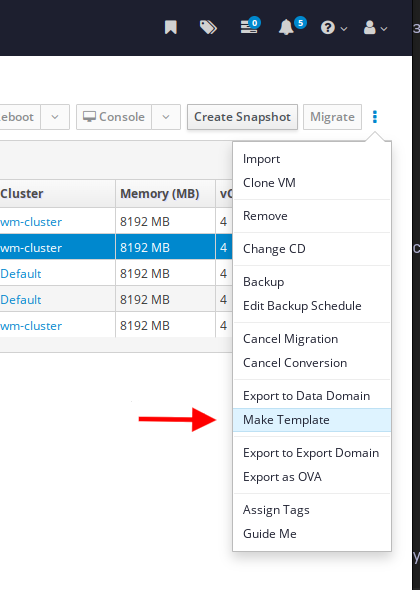Open the first Default cluster link
Viewport: 420px width, 590px height.
coord(20,274)
